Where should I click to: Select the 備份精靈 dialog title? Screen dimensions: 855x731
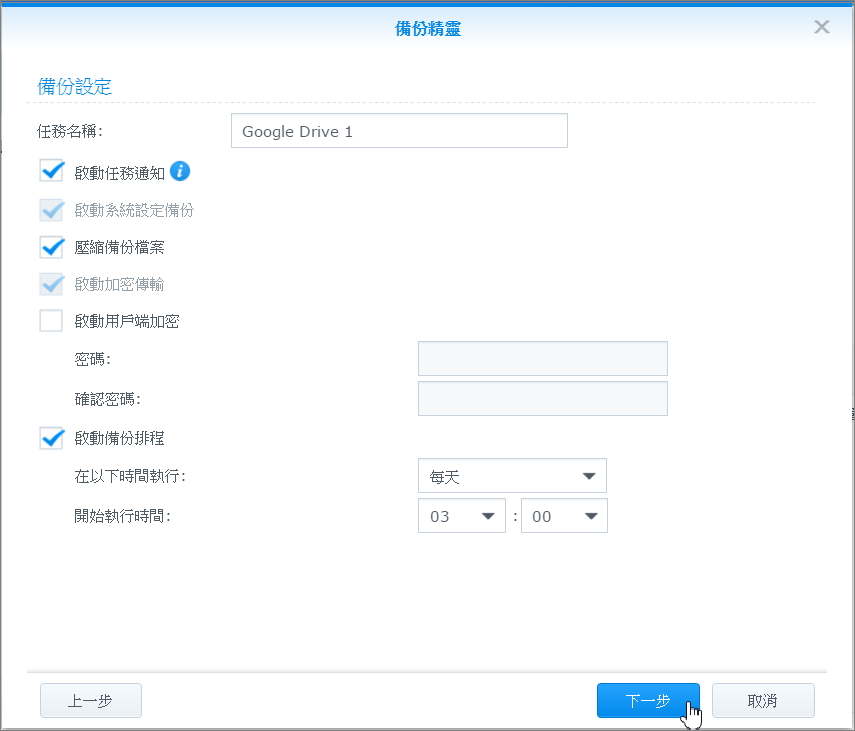[428, 28]
